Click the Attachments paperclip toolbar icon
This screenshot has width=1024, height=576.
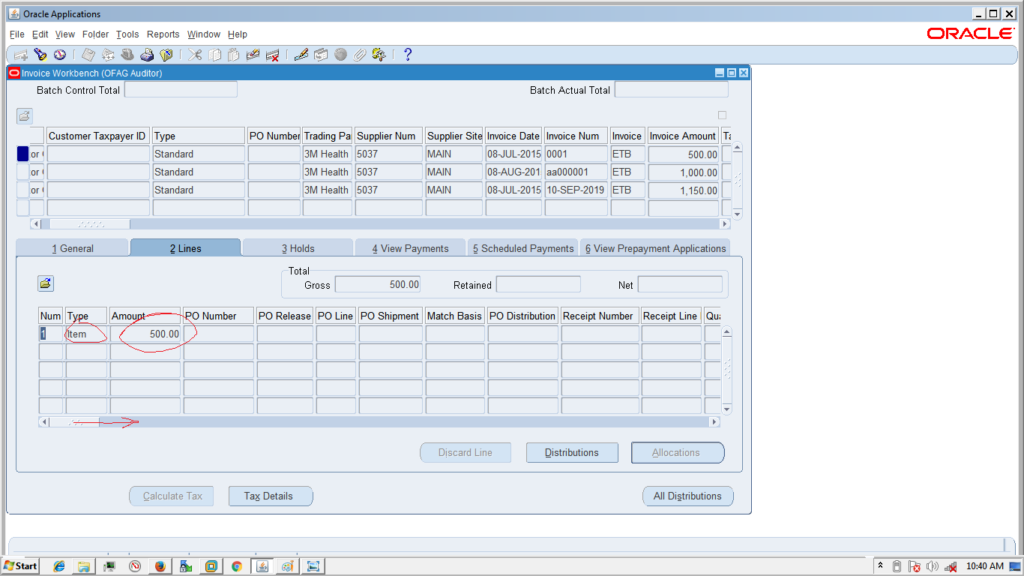(x=360, y=55)
